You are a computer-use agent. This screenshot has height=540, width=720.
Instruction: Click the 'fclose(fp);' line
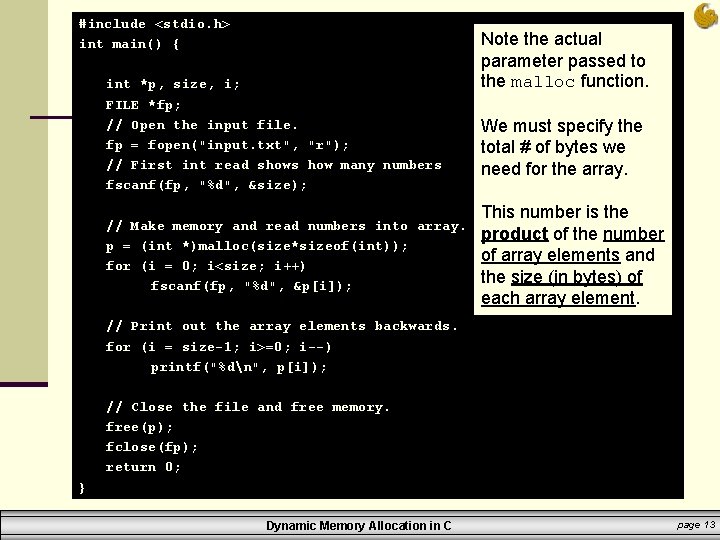pos(152,447)
